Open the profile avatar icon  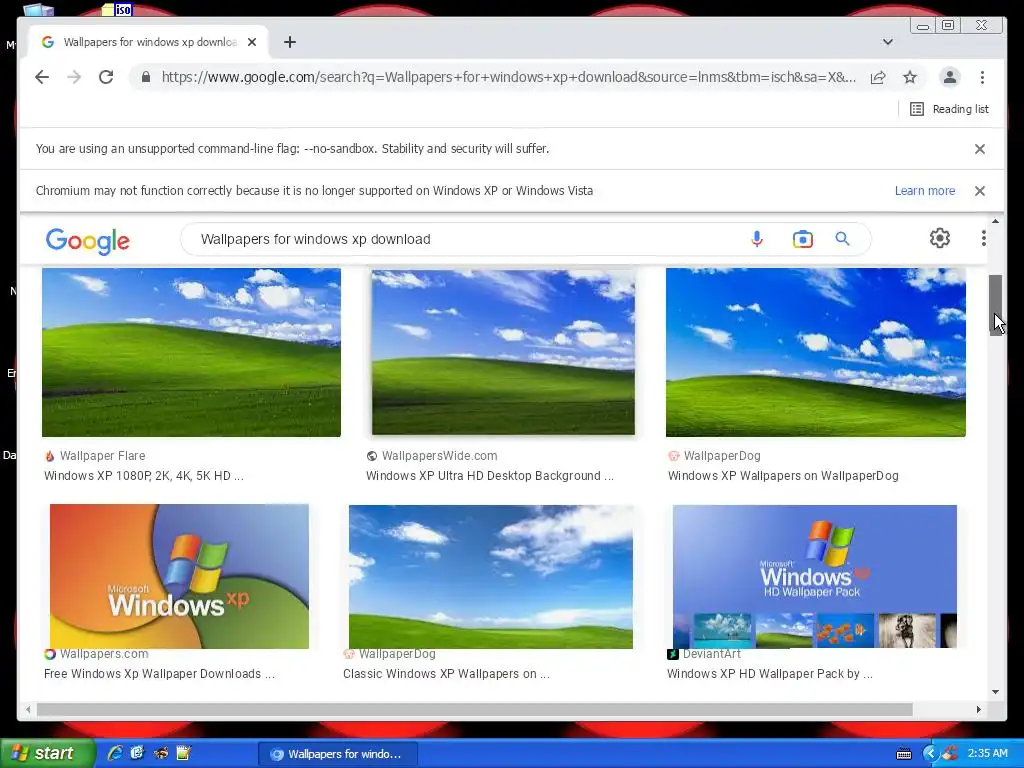(x=950, y=77)
